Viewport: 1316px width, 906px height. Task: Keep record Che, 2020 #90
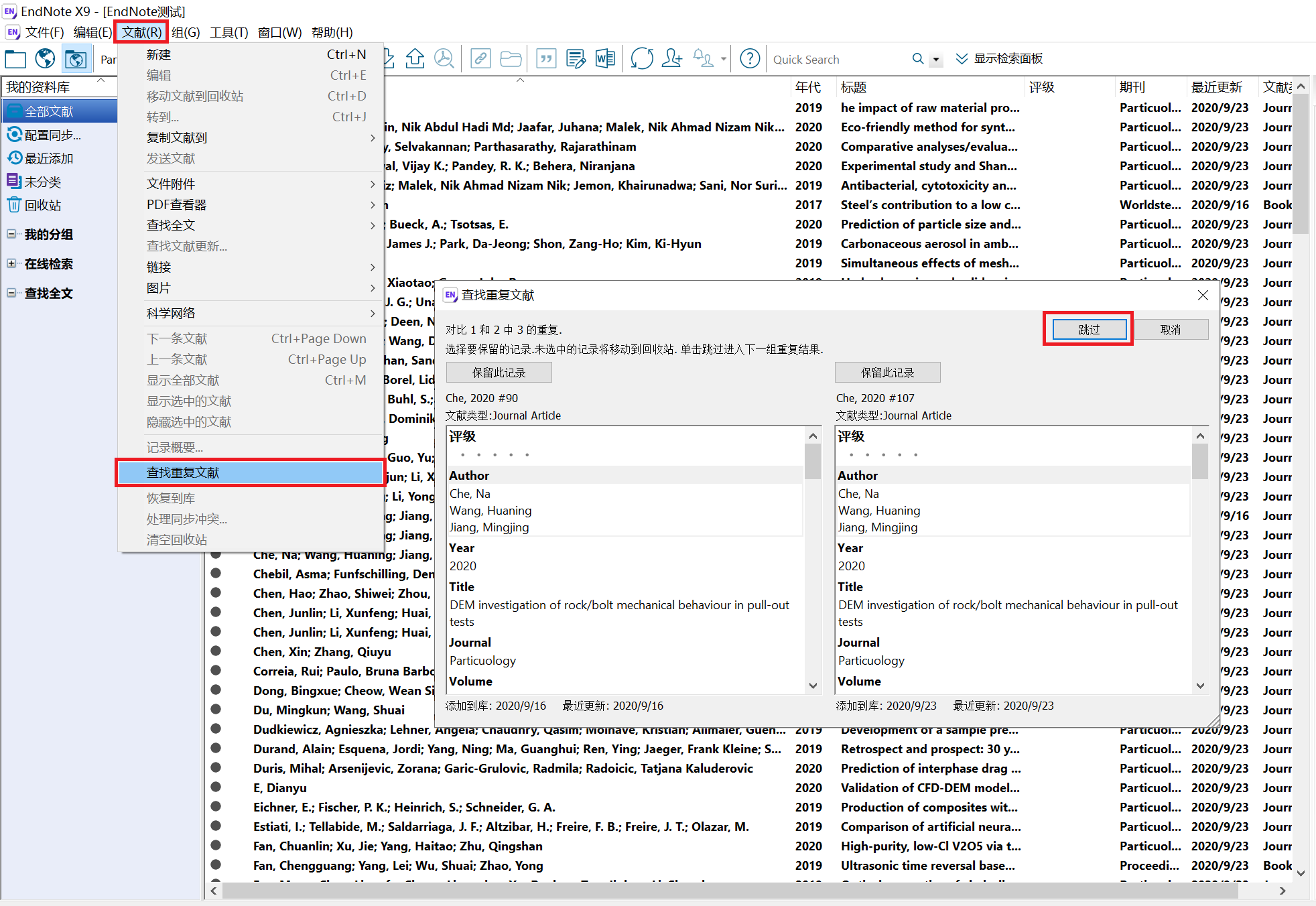pyautogui.click(x=499, y=373)
